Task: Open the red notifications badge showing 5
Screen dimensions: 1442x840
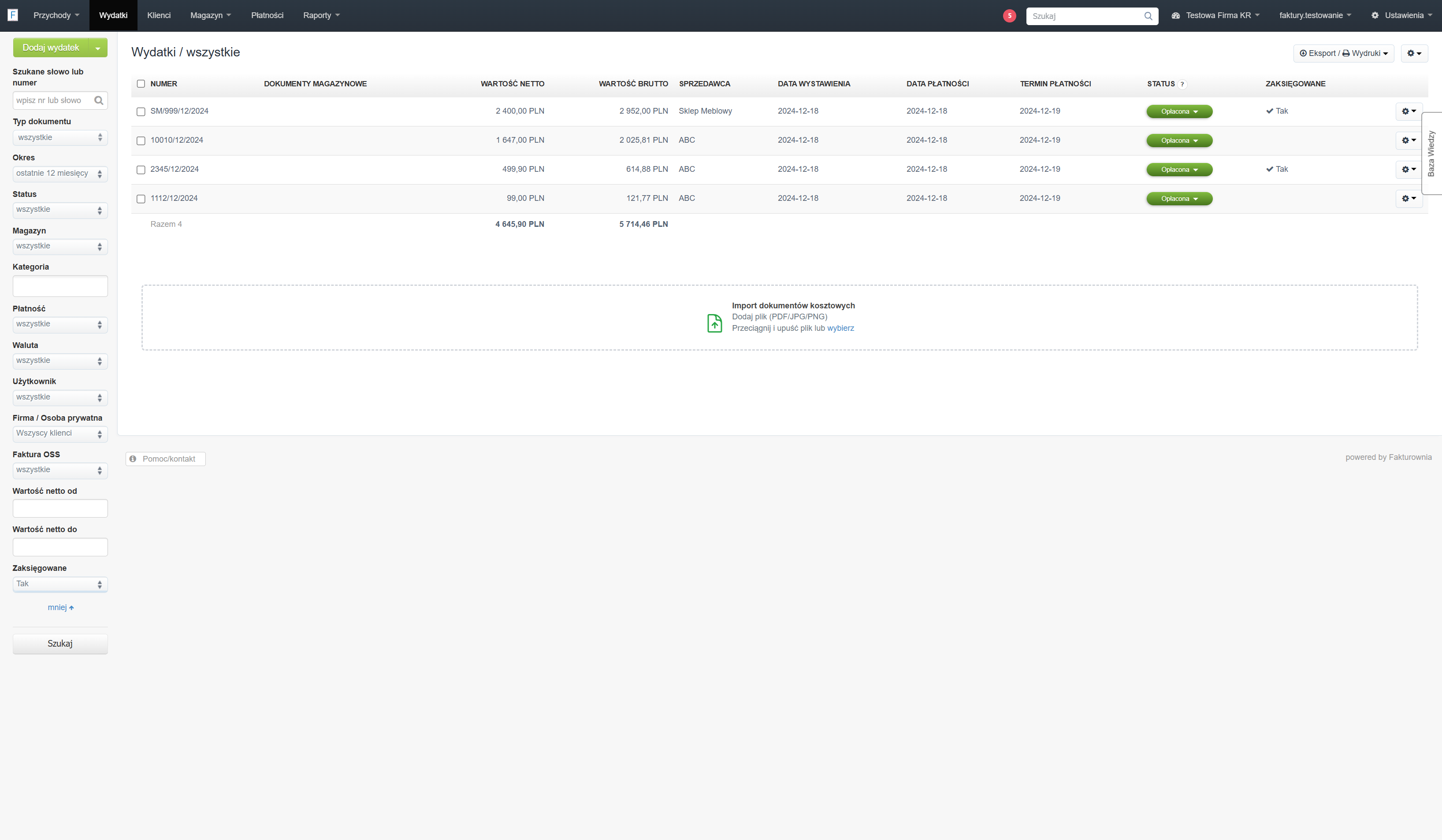Action: [x=1009, y=15]
